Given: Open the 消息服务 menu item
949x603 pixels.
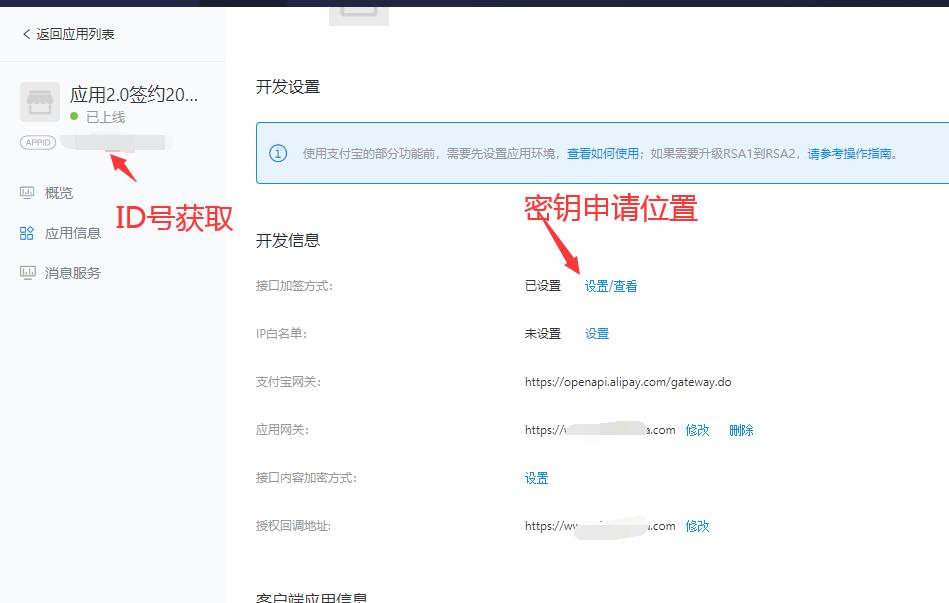Looking at the screenshot, I should [x=73, y=272].
